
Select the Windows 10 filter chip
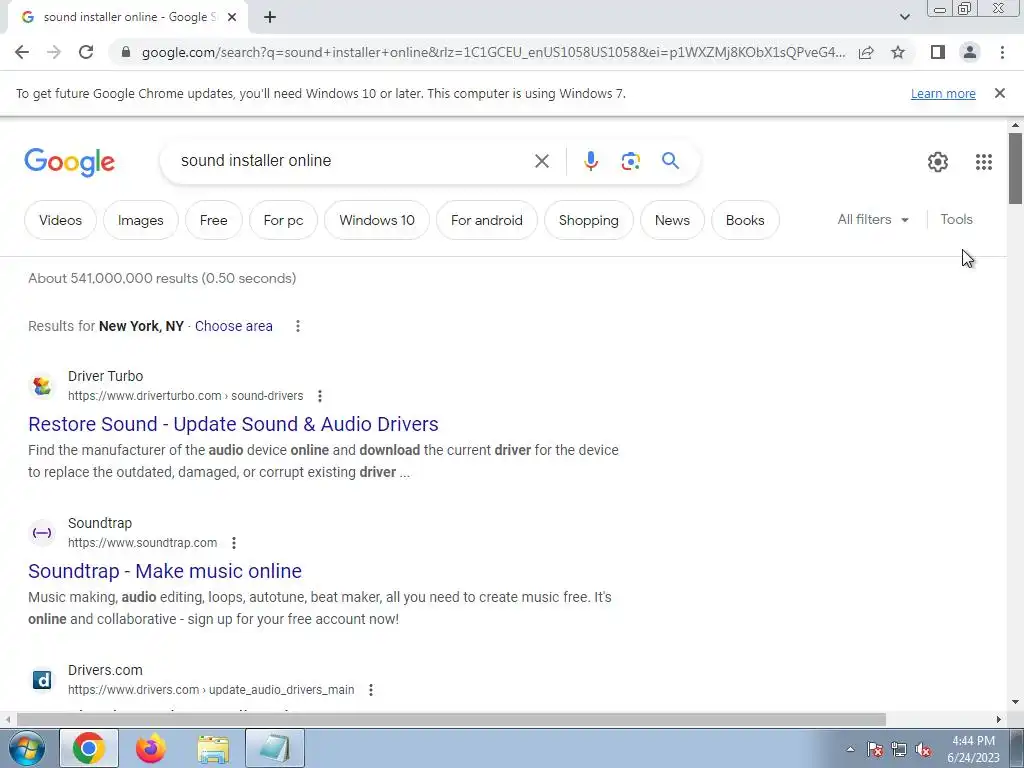tap(377, 220)
